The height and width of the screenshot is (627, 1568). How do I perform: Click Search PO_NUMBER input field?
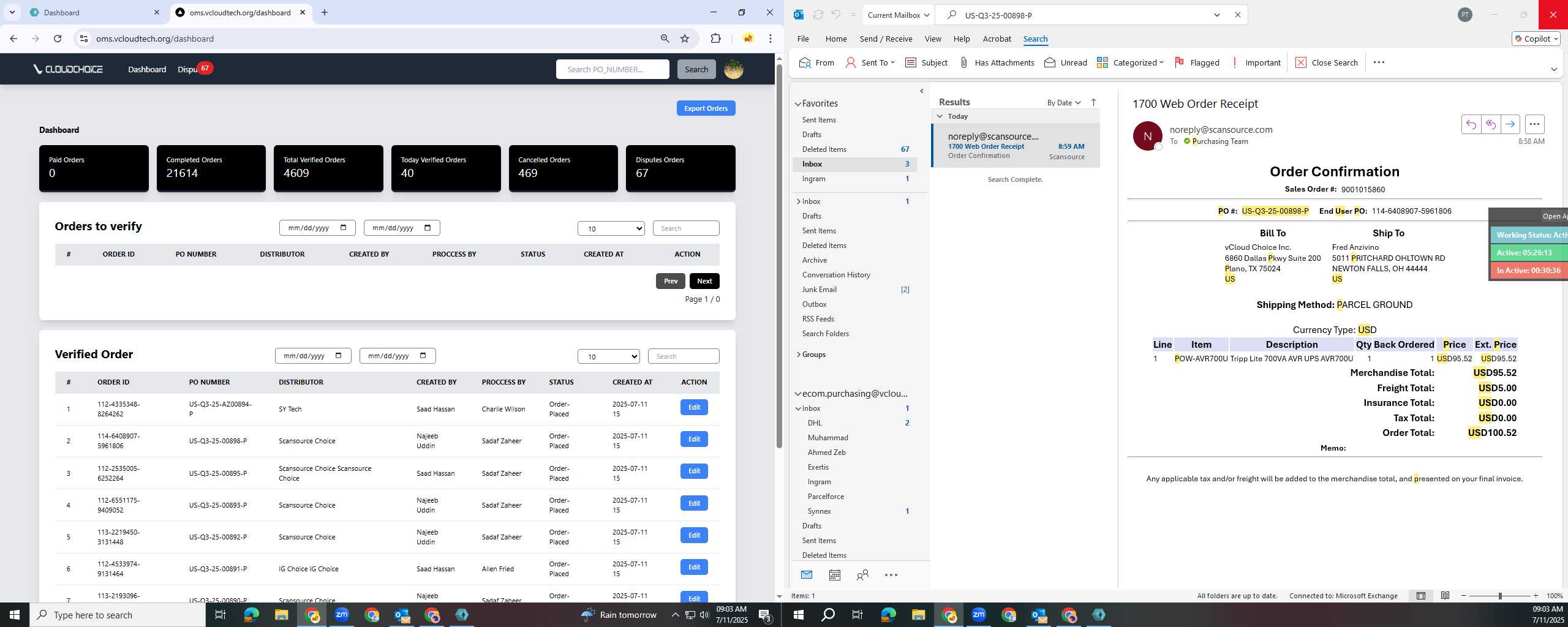[x=612, y=69]
